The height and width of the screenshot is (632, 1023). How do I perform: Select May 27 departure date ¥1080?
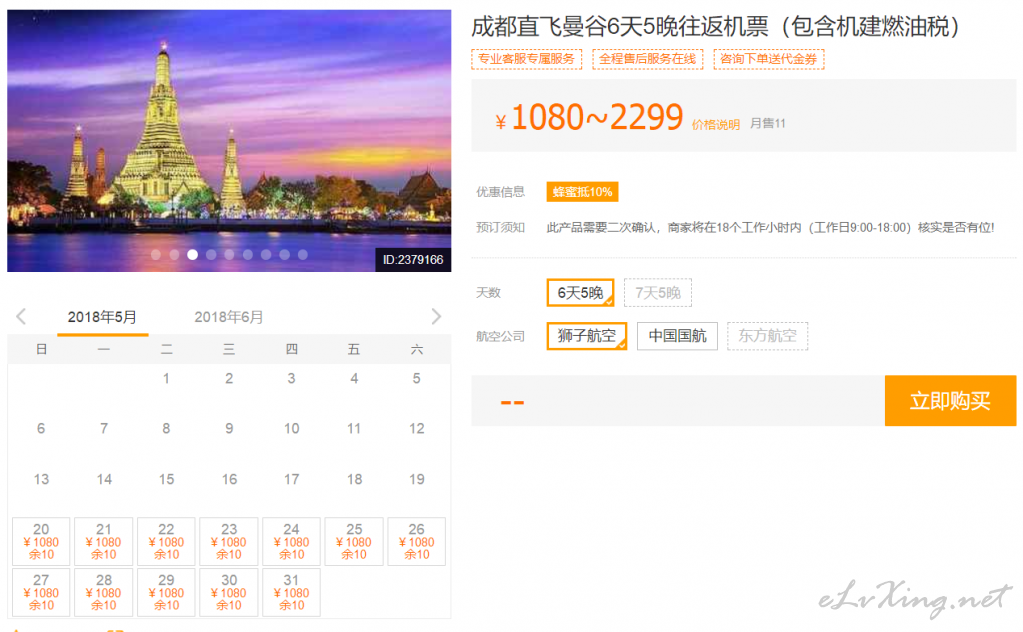(x=41, y=592)
